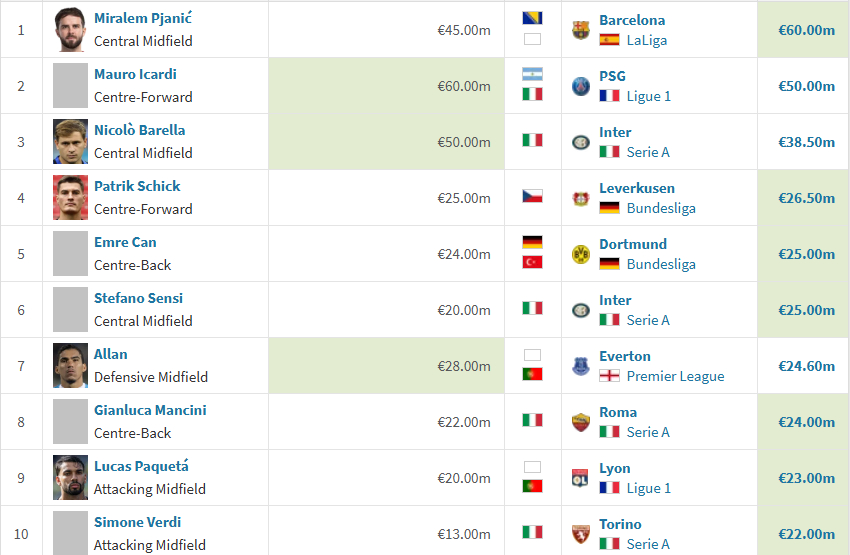Click the Dortmund BVB crest icon
Image resolution: width=850 pixels, height=555 pixels.
click(581, 254)
